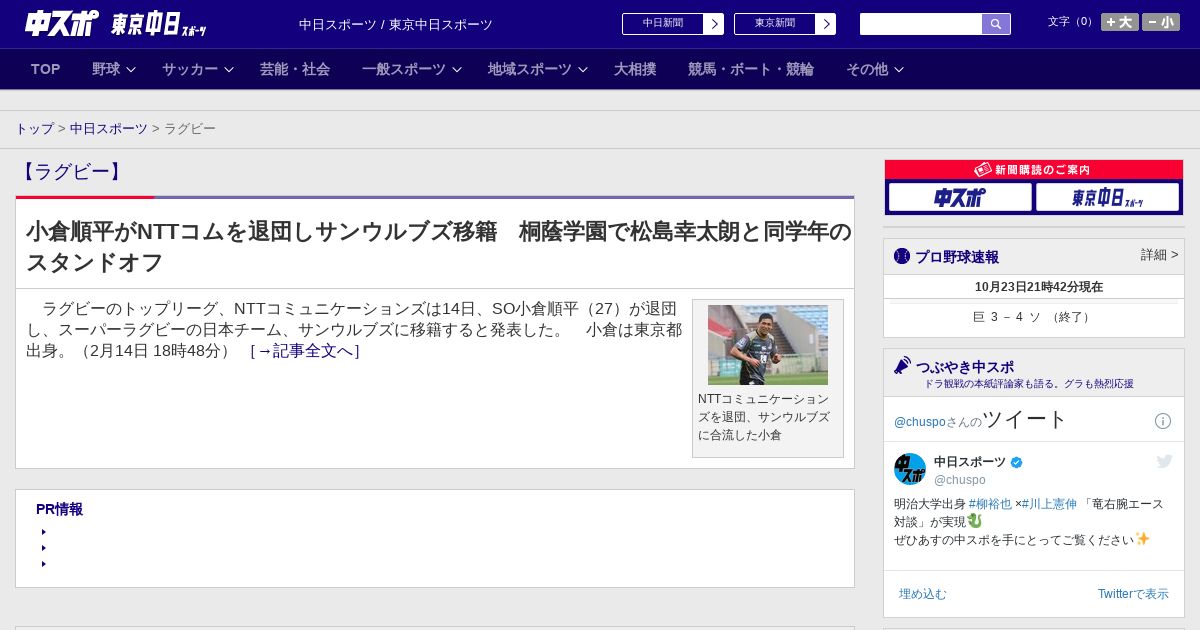Expand the 地域スポーツ navigation menu

click(x=538, y=69)
